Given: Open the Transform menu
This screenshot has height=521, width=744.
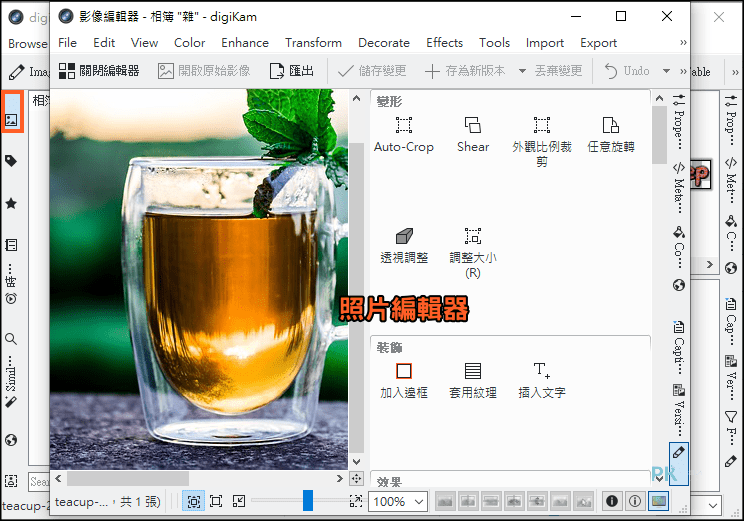Looking at the screenshot, I should [x=313, y=43].
